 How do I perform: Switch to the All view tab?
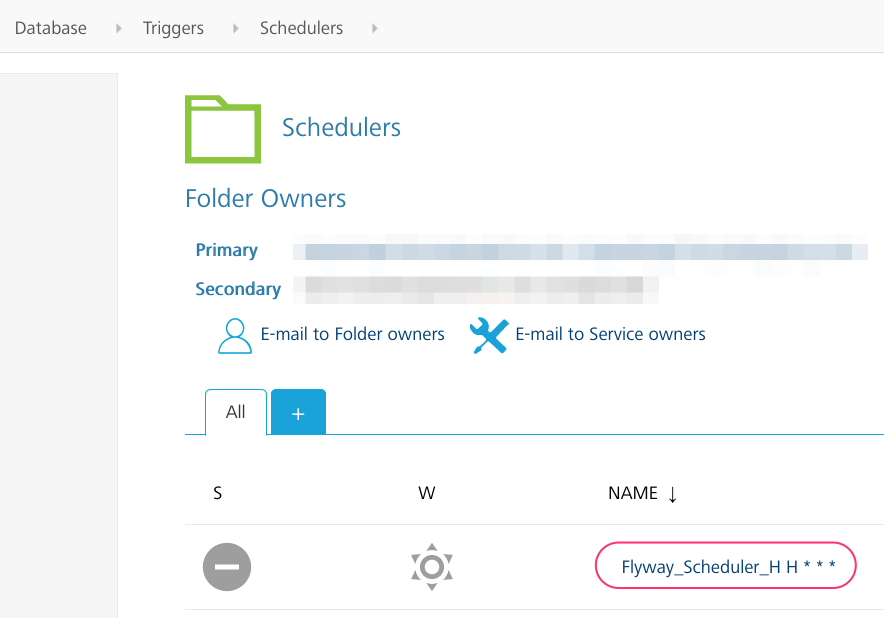(x=236, y=412)
